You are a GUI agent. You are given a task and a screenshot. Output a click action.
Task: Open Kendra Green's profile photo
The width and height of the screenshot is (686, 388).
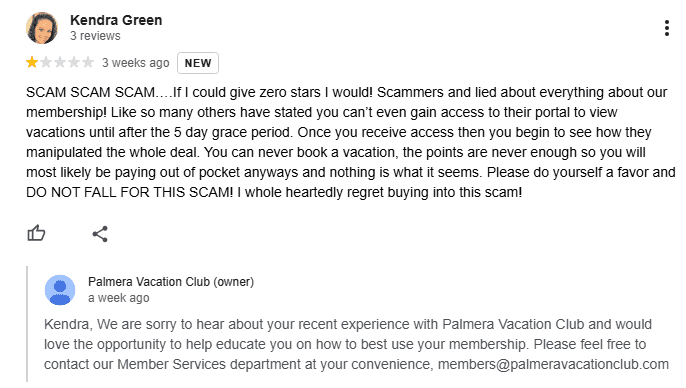pyautogui.click(x=42, y=28)
